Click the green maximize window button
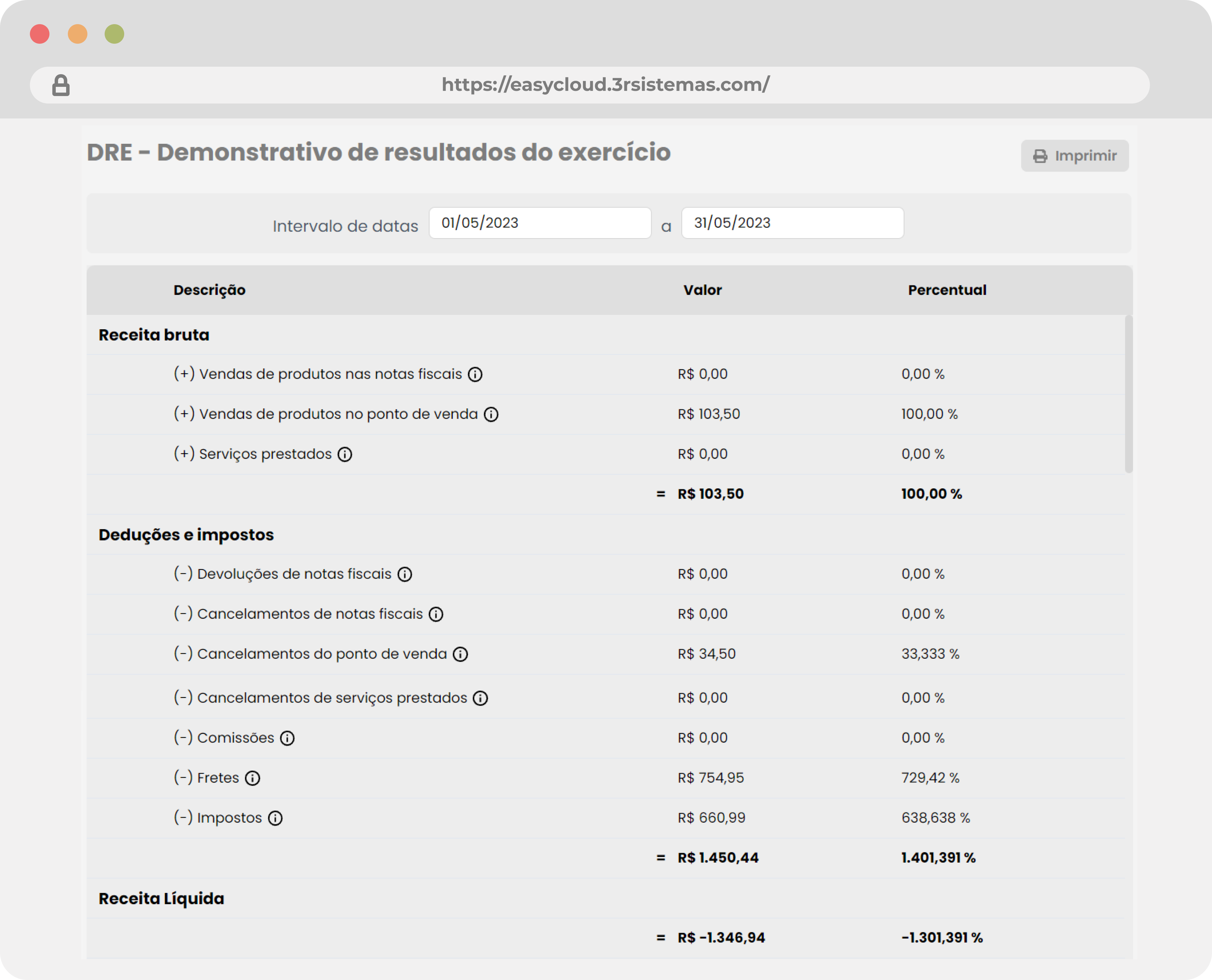Viewport: 1212px width, 980px height. pyautogui.click(x=114, y=34)
